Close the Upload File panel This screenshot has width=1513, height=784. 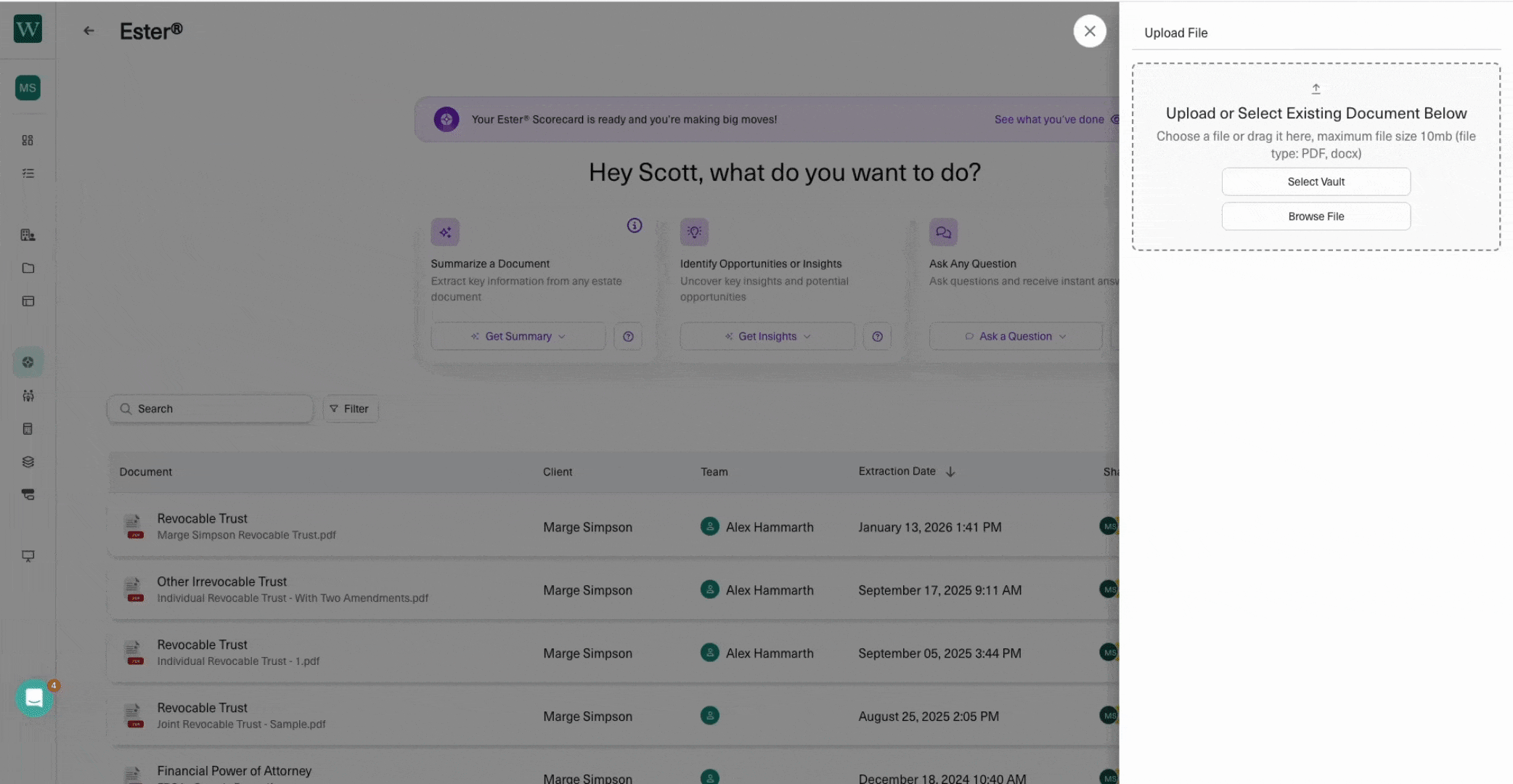[1089, 31]
